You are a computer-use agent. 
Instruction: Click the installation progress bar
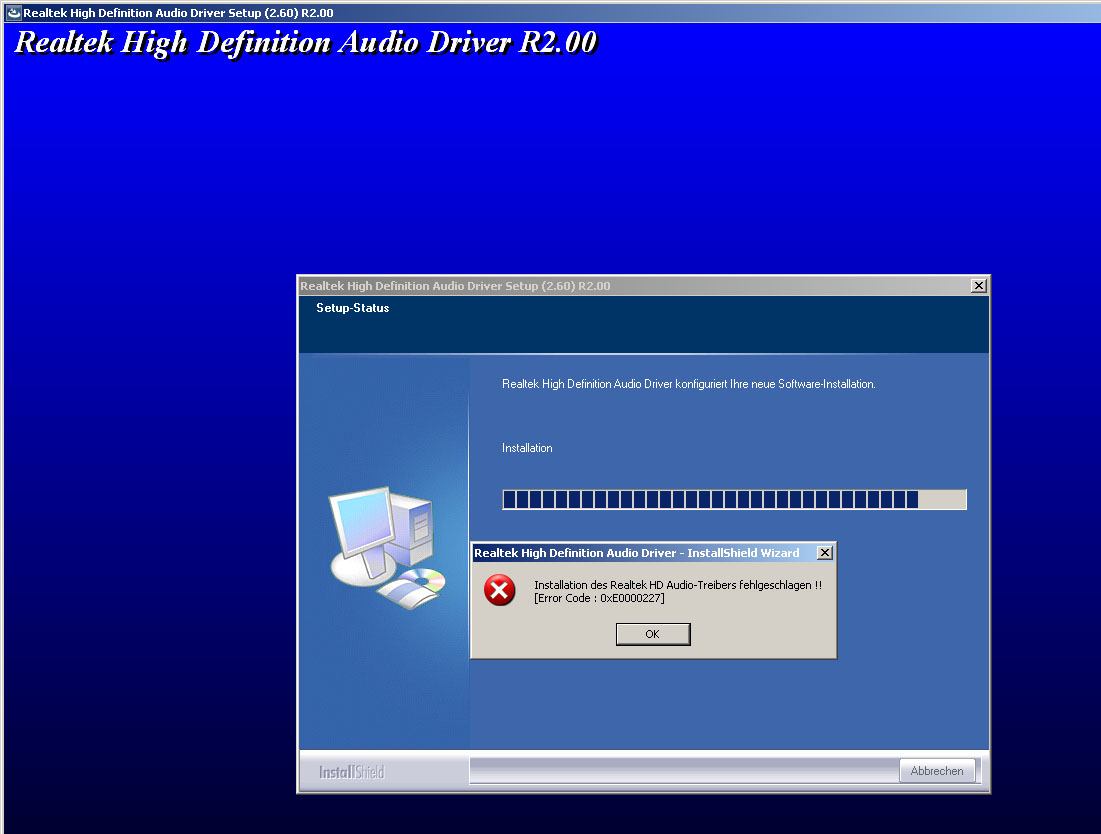point(734,499)
